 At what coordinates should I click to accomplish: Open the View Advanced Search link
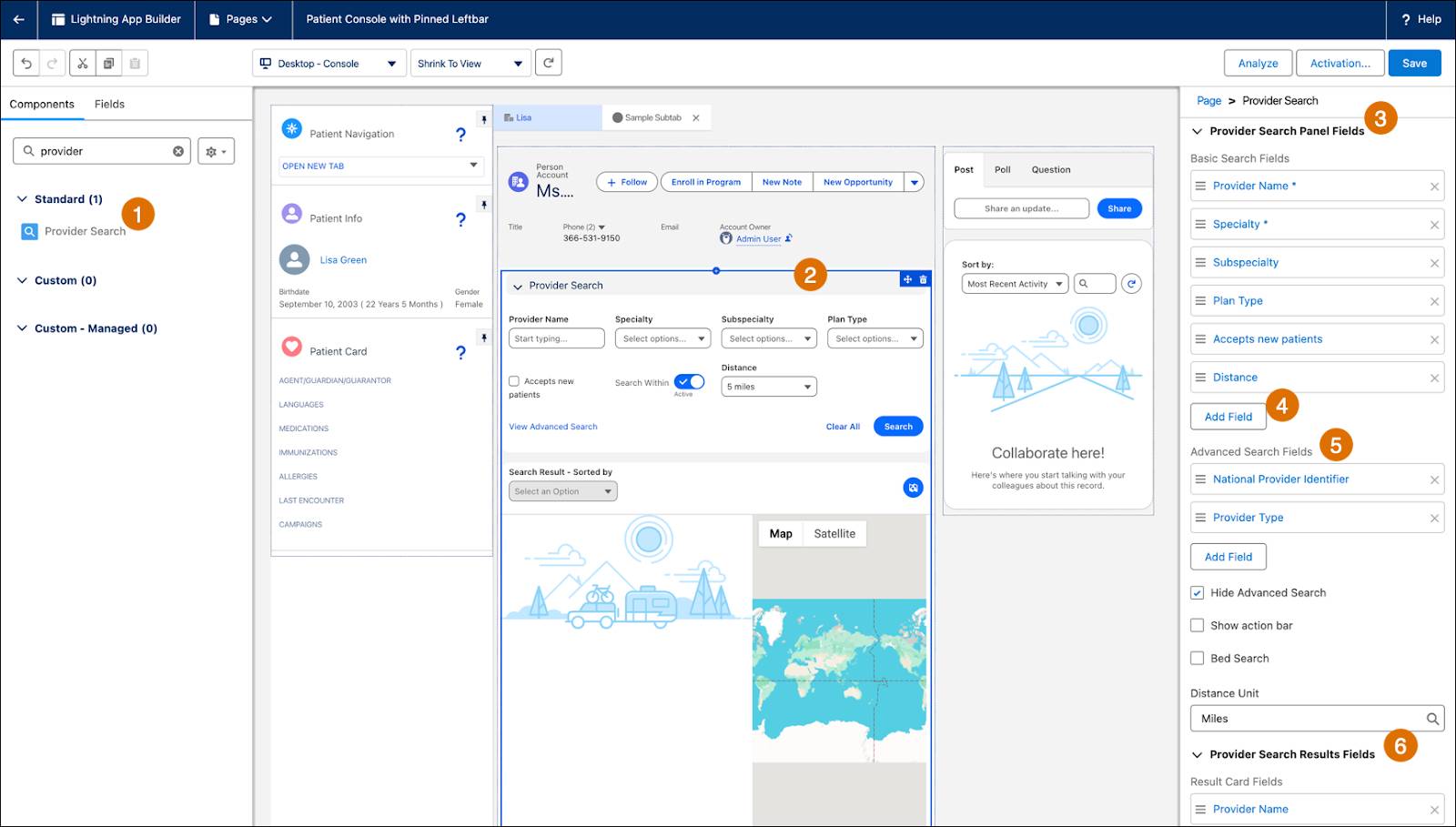(x=551, y=426)
